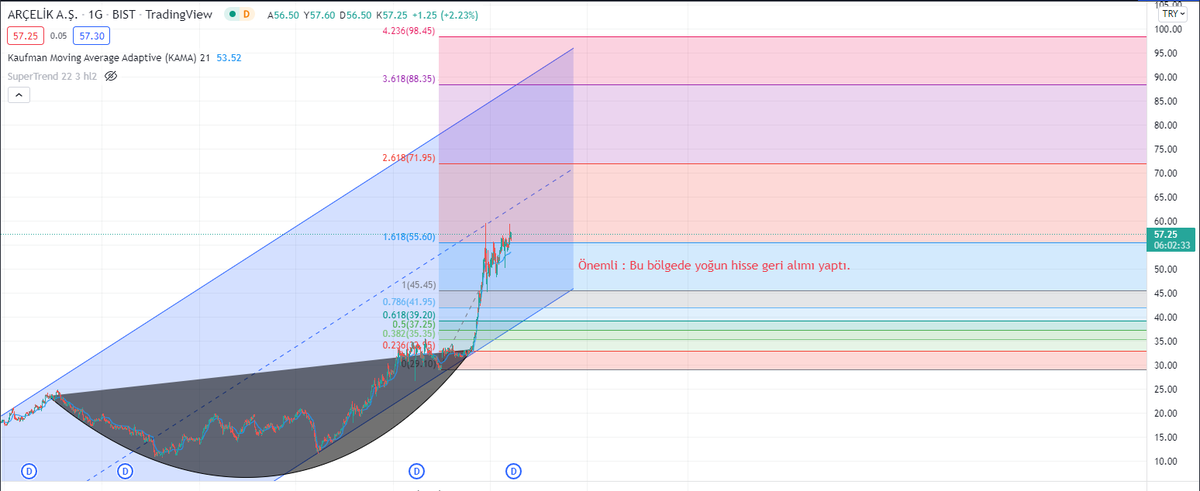
Task: Click the Fibonacci 1.618(55.60) level label
Action: (x=410, y=237)
